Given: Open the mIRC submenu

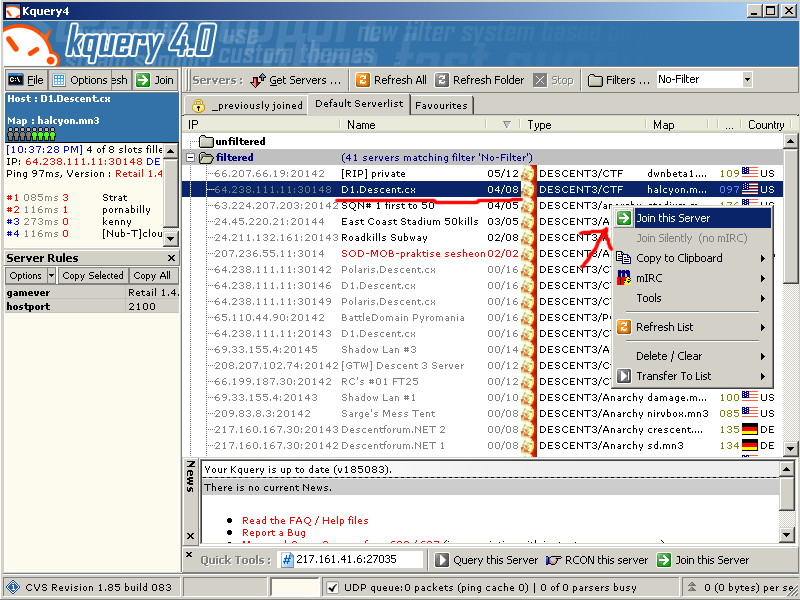Looking at the screenshot, I should (692, 278).
